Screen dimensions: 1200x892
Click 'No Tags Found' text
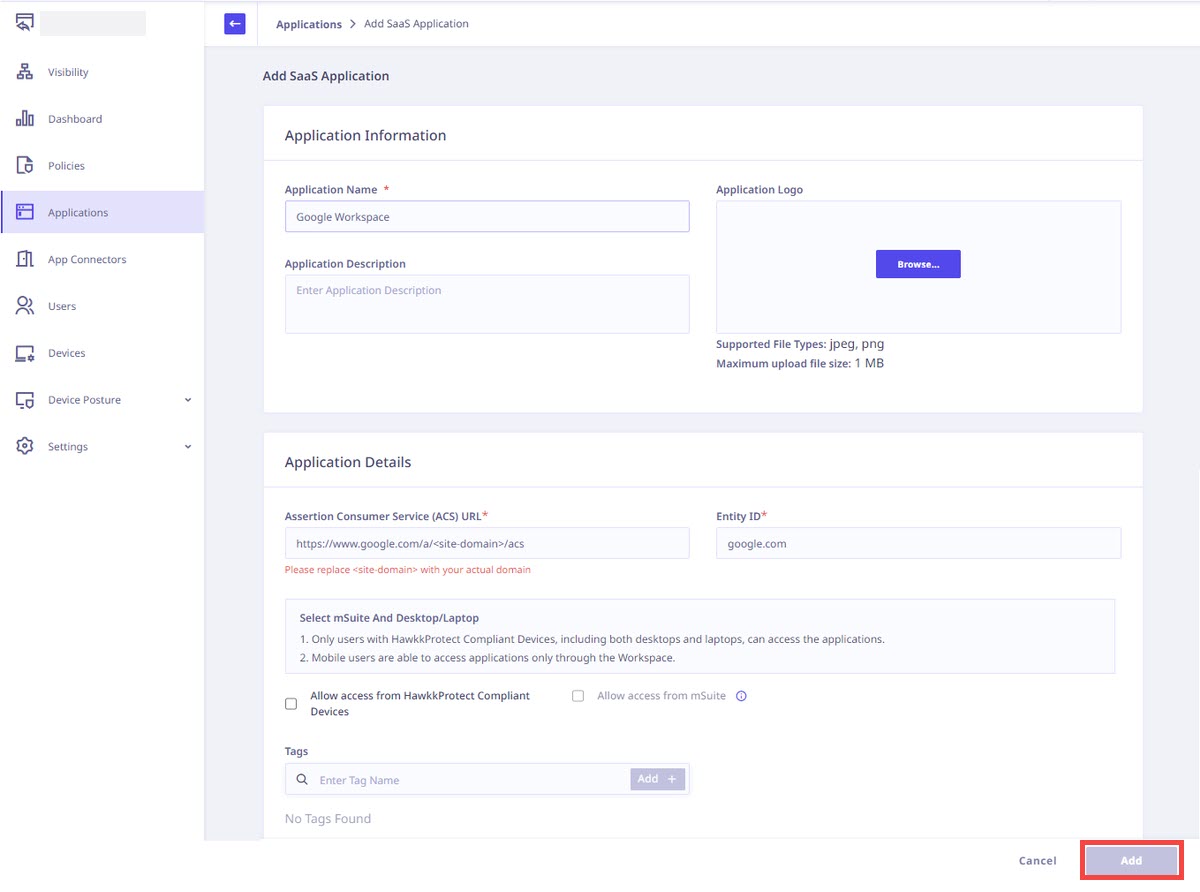pyautogui.click(x=328, y=819)
